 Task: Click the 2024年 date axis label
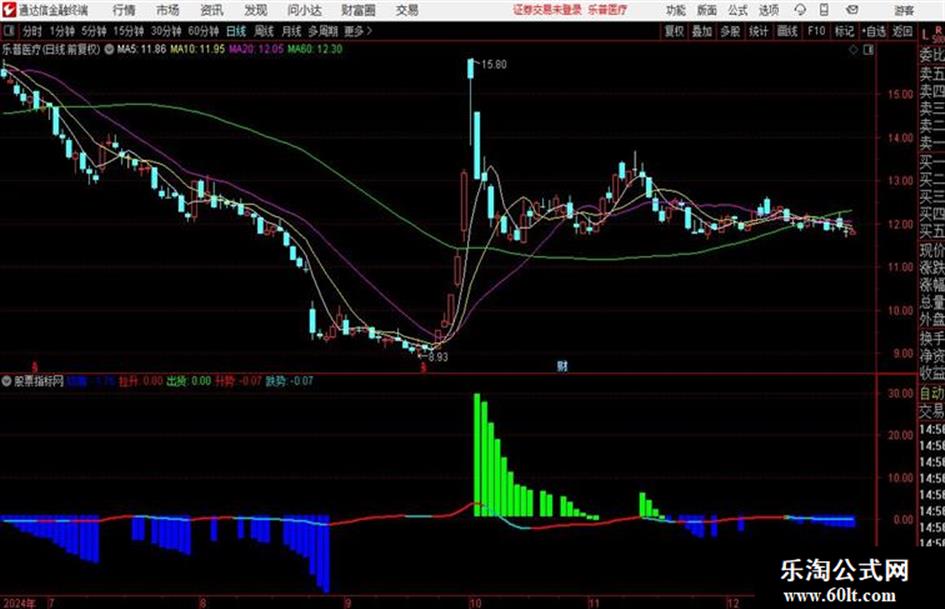(19, 603)
